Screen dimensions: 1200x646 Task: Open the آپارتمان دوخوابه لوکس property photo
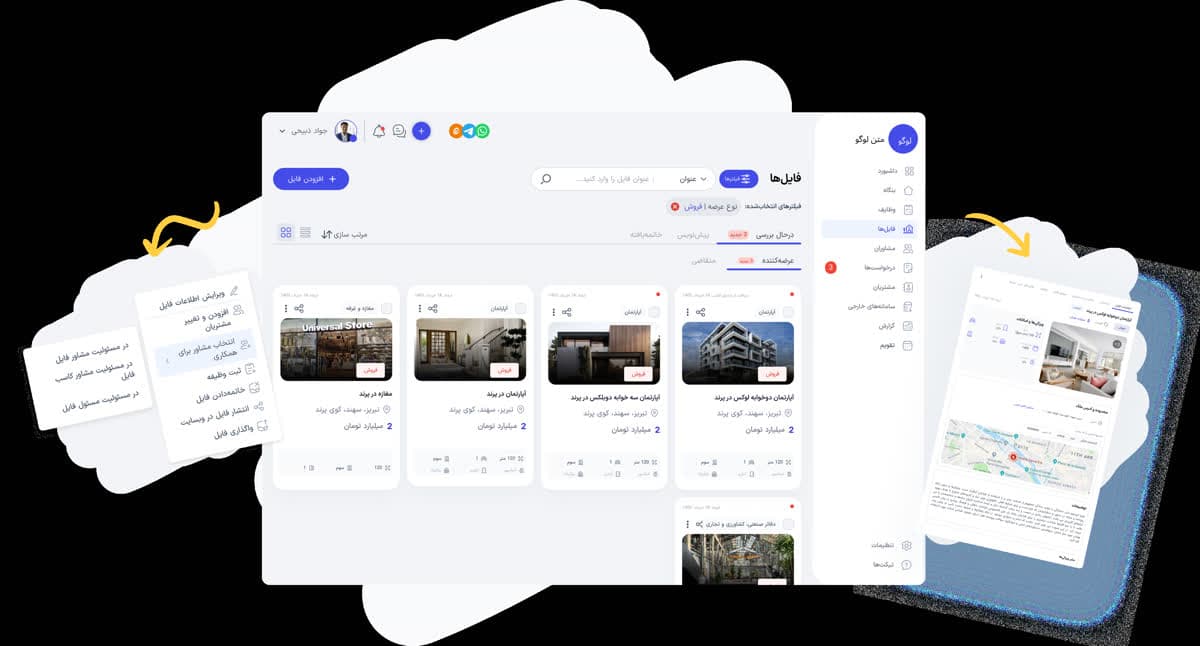click(738, 353)
